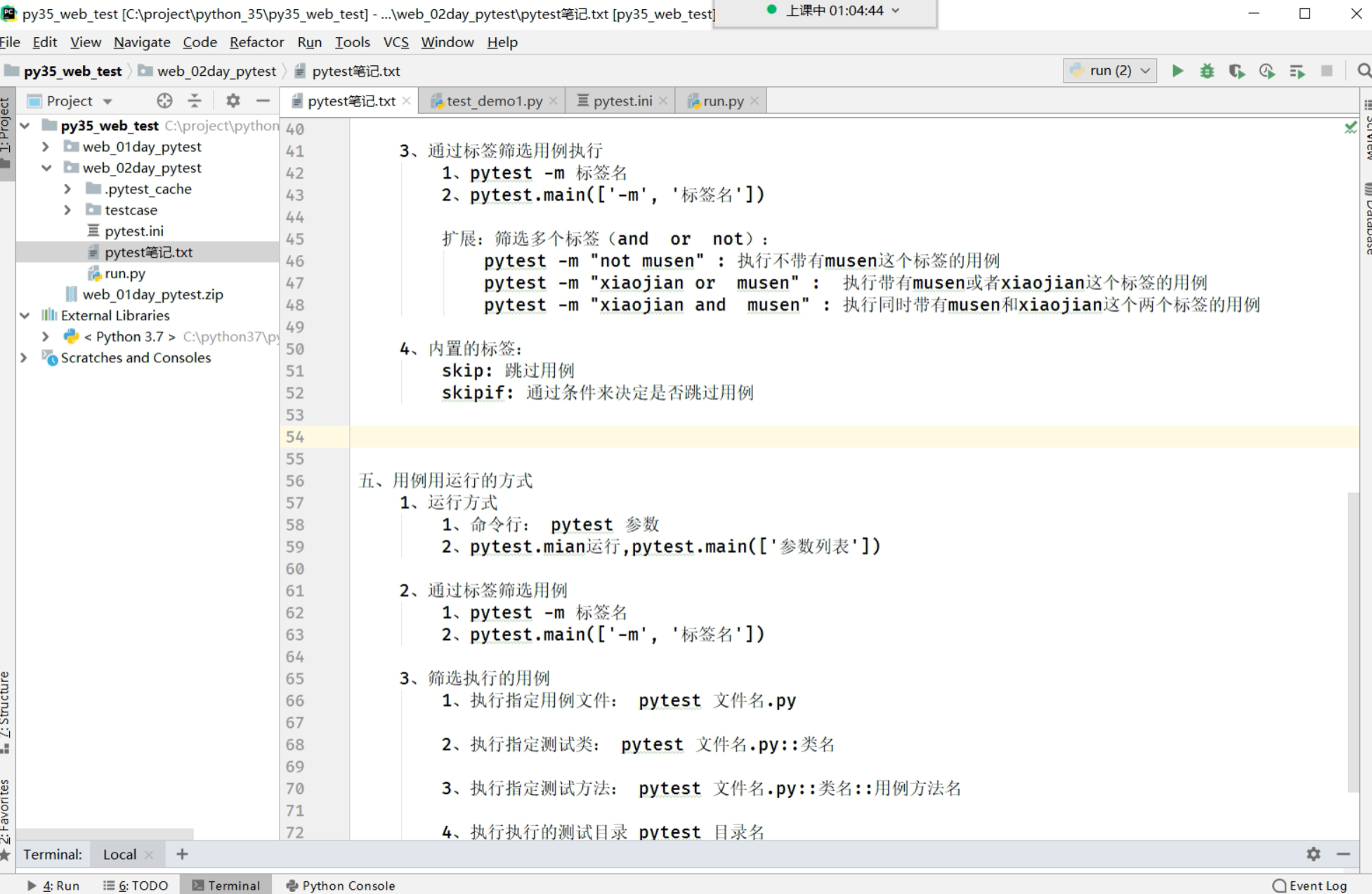Hide the Project panel with minus icon
1372x894 pixels.
[x=263, y=101]
